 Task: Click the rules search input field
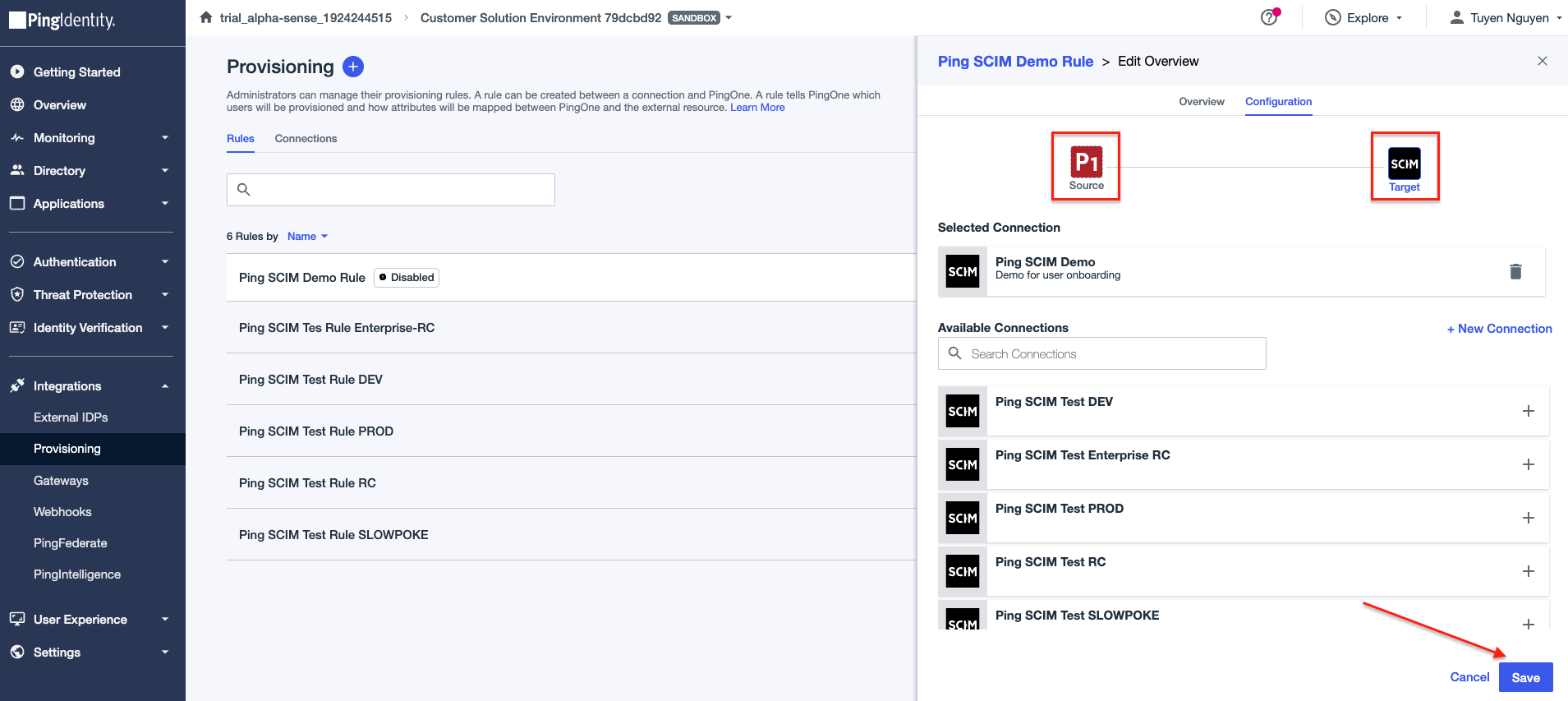[x=391, y=190]
